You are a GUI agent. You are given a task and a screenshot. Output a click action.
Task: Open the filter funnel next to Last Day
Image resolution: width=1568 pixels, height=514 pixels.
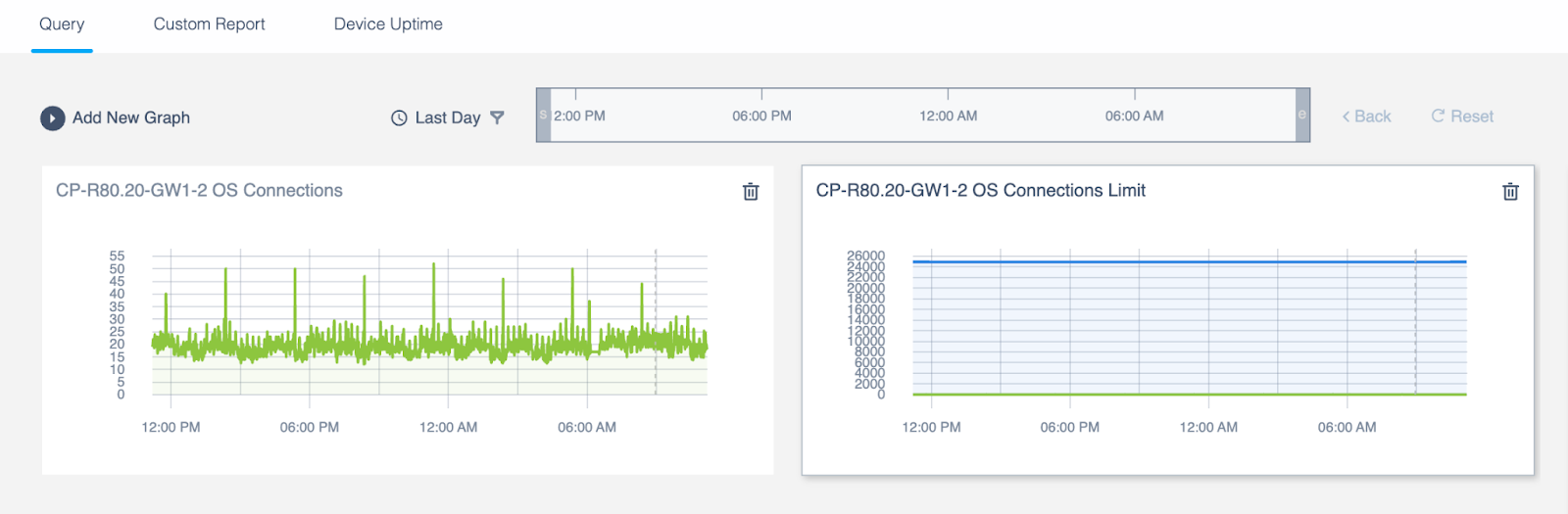tap(497, 117)
